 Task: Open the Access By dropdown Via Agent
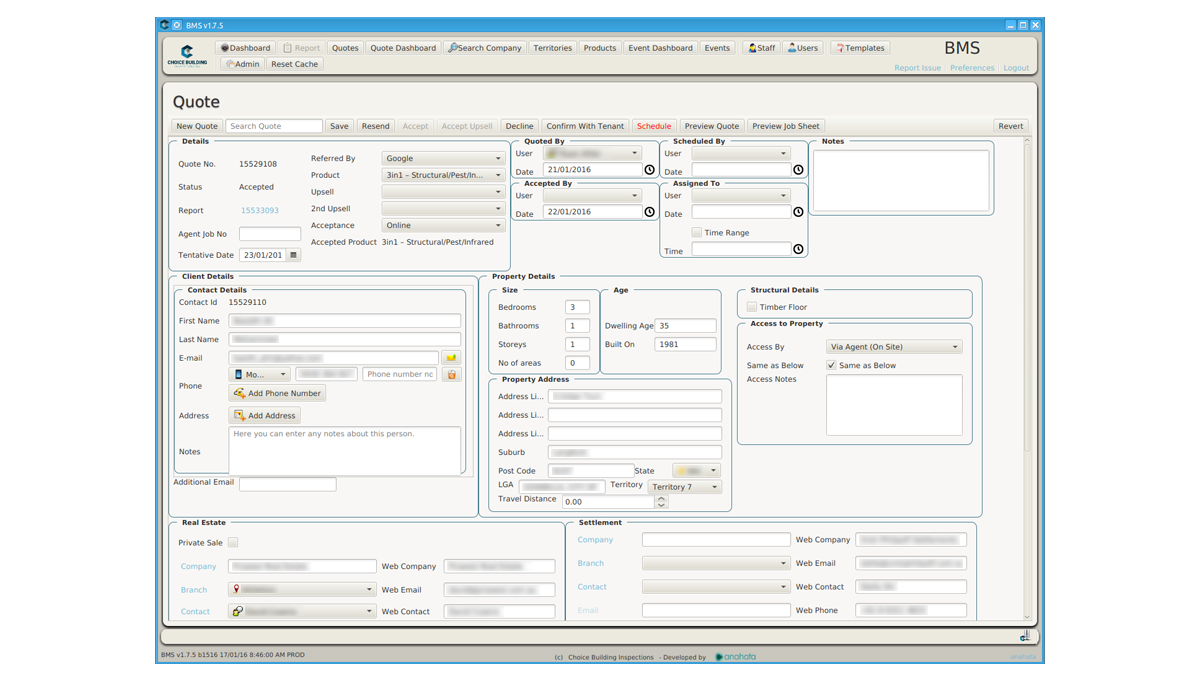894,347
